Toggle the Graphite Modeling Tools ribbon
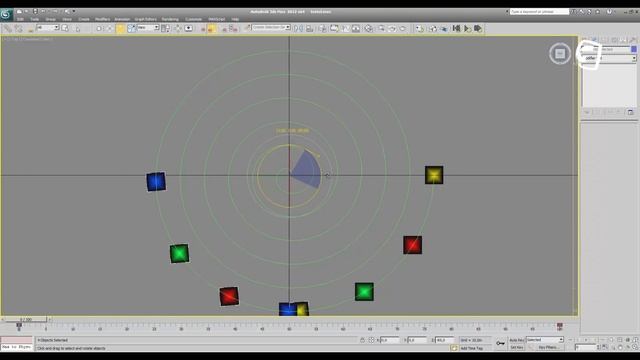The height and width of the screenshot is (360, 640). click(x=334, y=29)
